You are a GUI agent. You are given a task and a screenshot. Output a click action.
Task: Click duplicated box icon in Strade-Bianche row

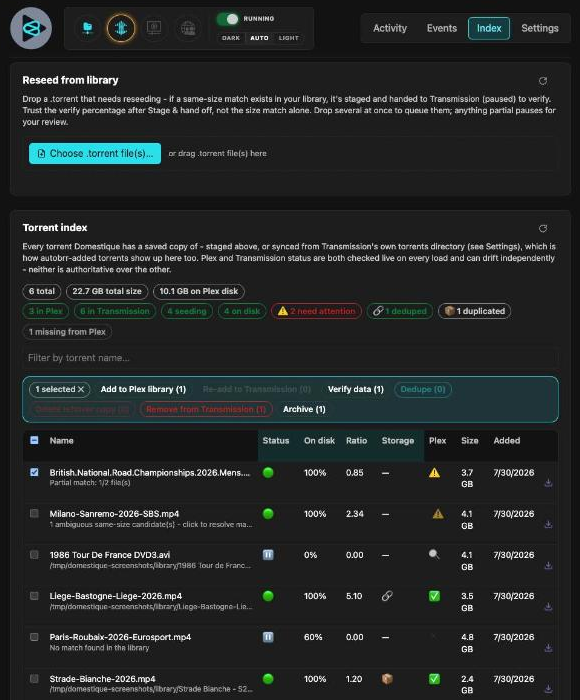click(x=387, y=679)
